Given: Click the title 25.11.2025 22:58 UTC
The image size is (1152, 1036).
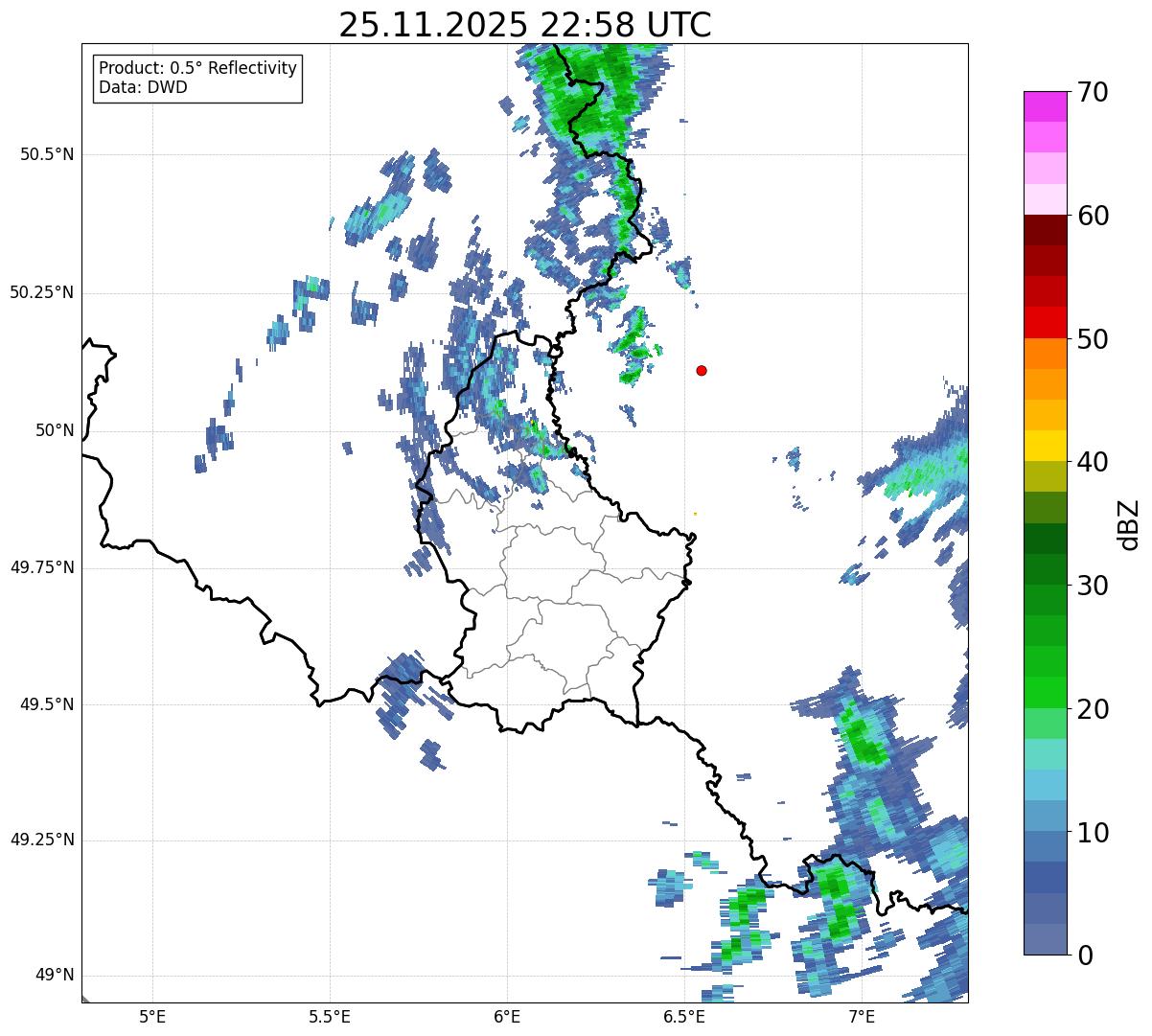Looking at the screenshot, I should click(525, 24).
